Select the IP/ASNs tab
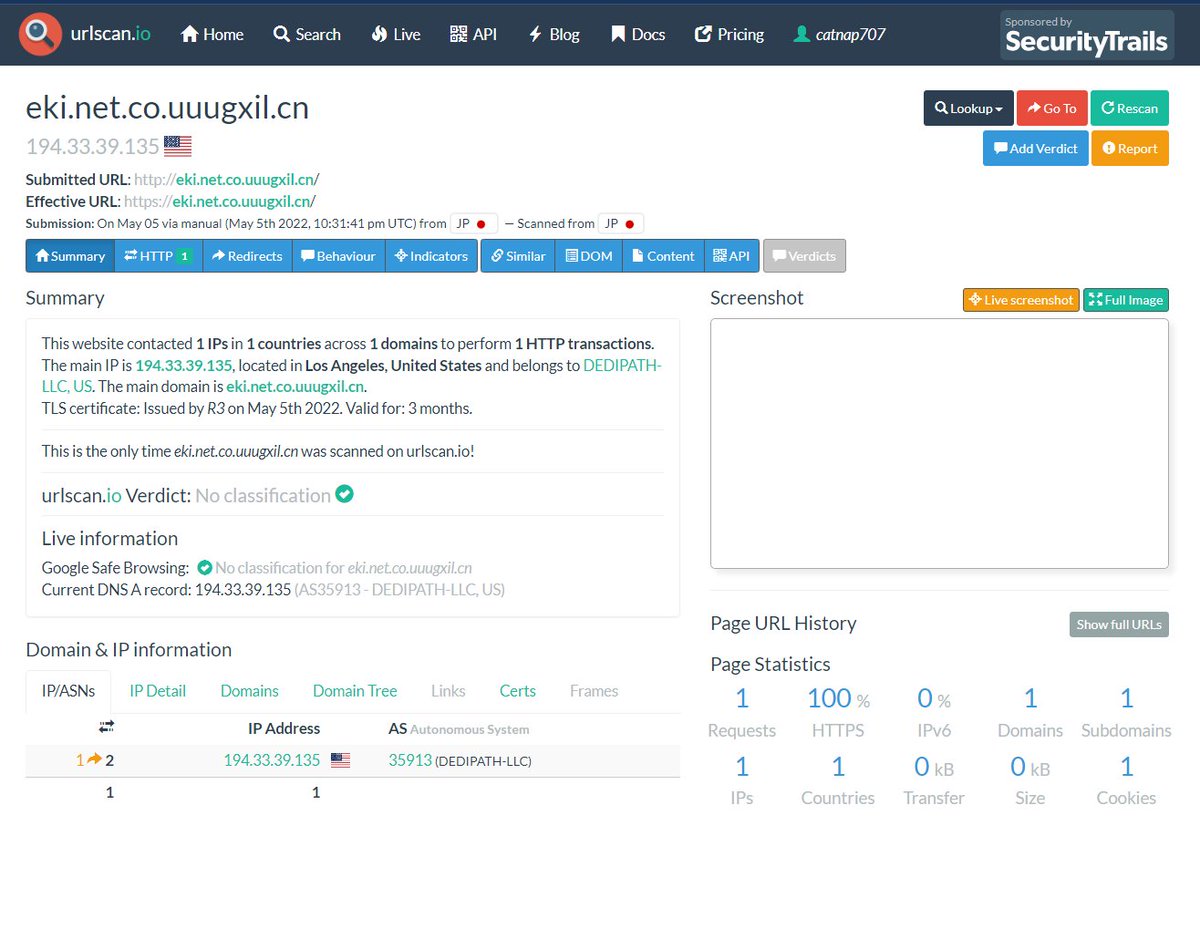The image size is (1200, 929). pos(69,691)
